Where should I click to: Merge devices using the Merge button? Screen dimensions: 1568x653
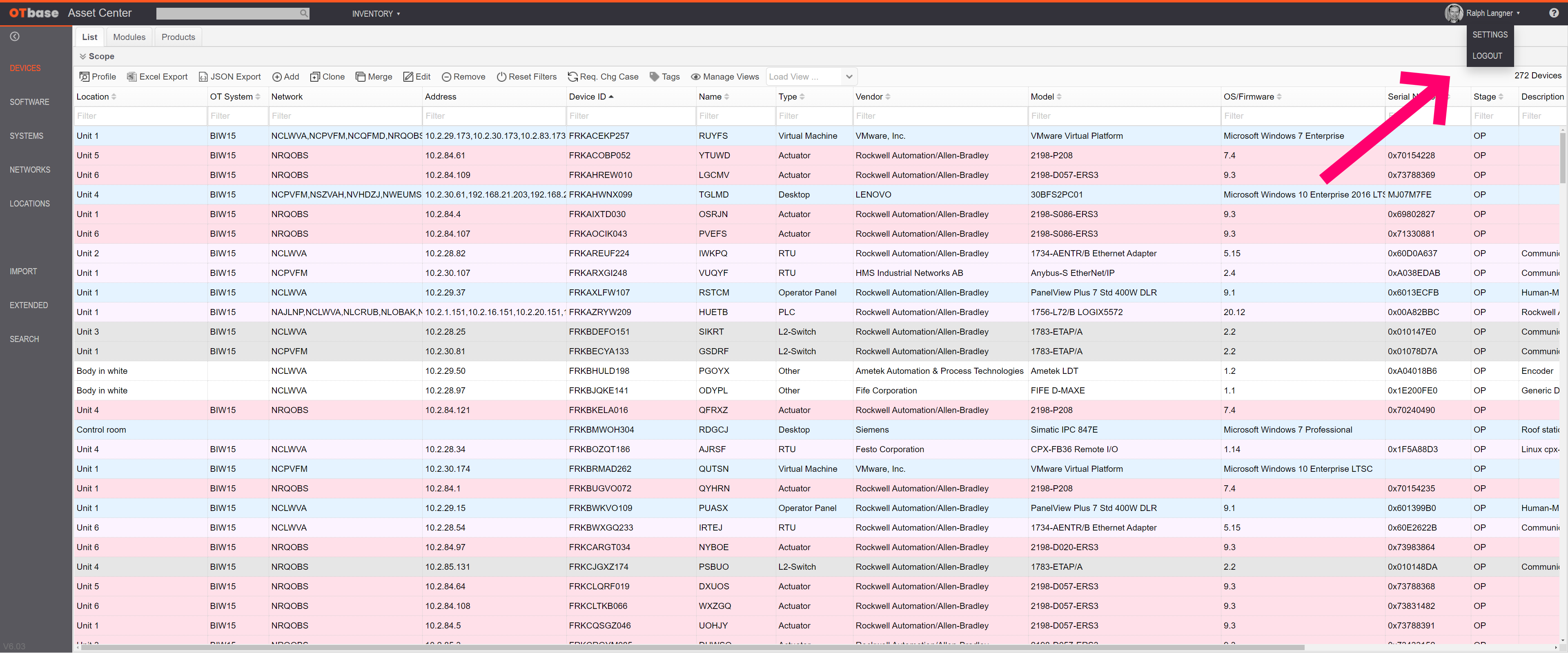(374, 77)
